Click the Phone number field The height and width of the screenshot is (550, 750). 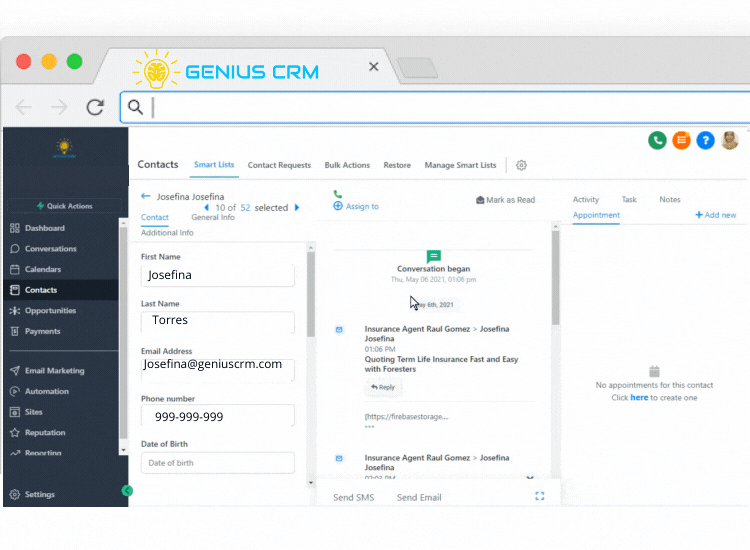tap(218, 416)
